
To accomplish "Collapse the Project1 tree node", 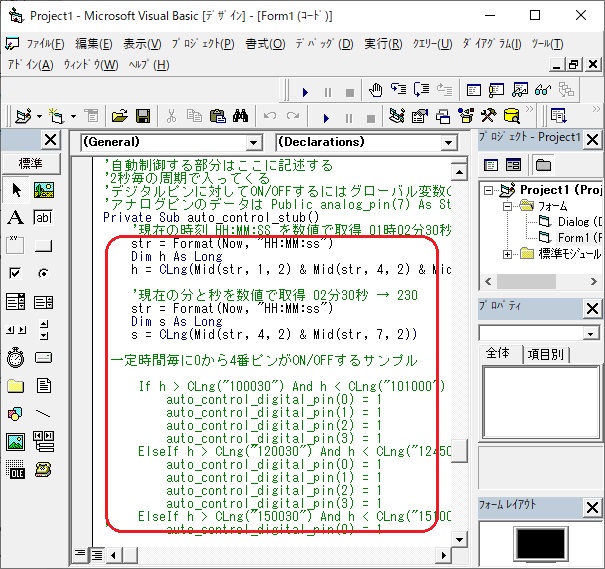I will pos(488,190).
